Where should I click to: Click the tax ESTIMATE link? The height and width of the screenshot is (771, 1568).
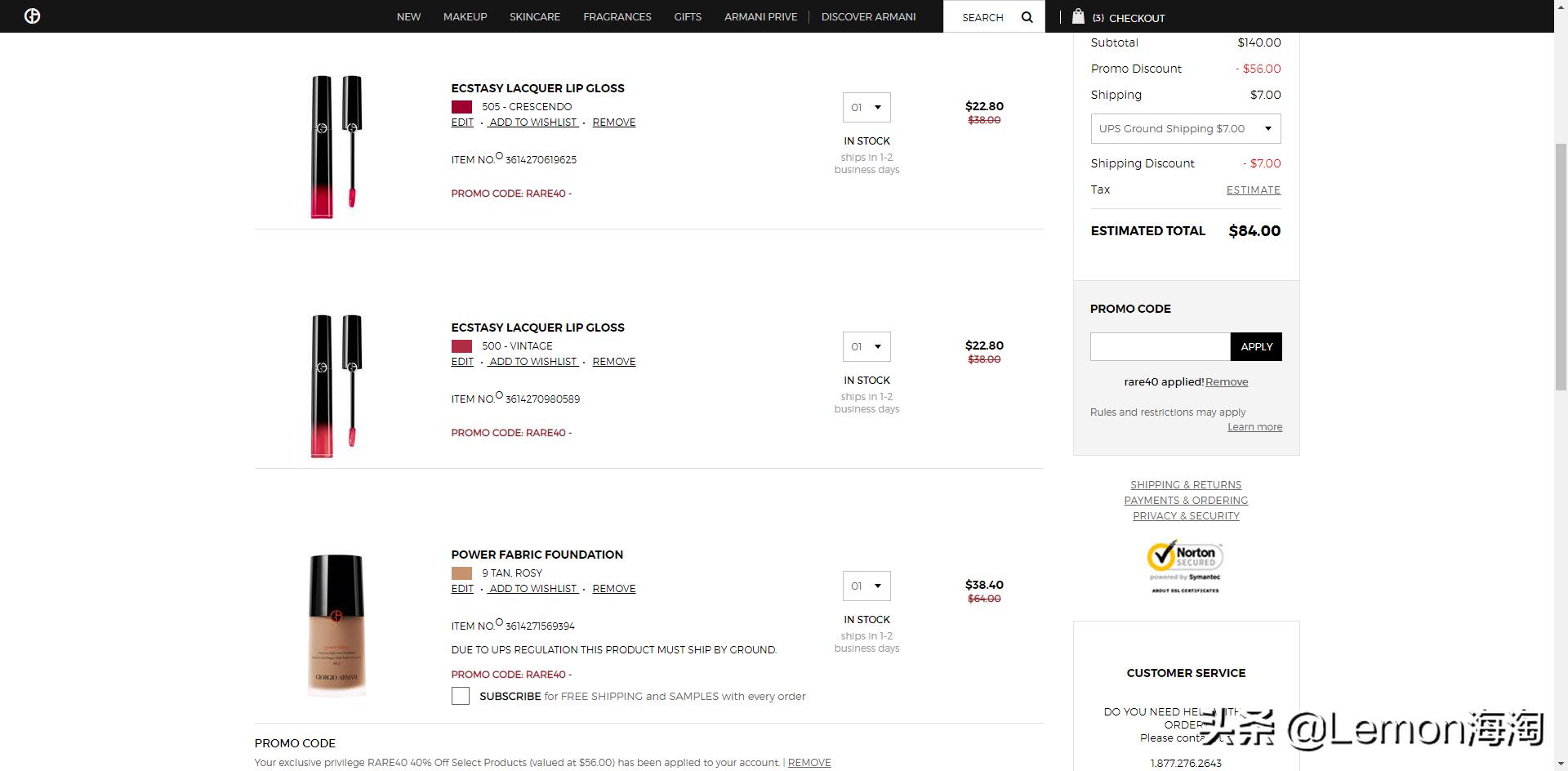click(x=1254, y=189)
